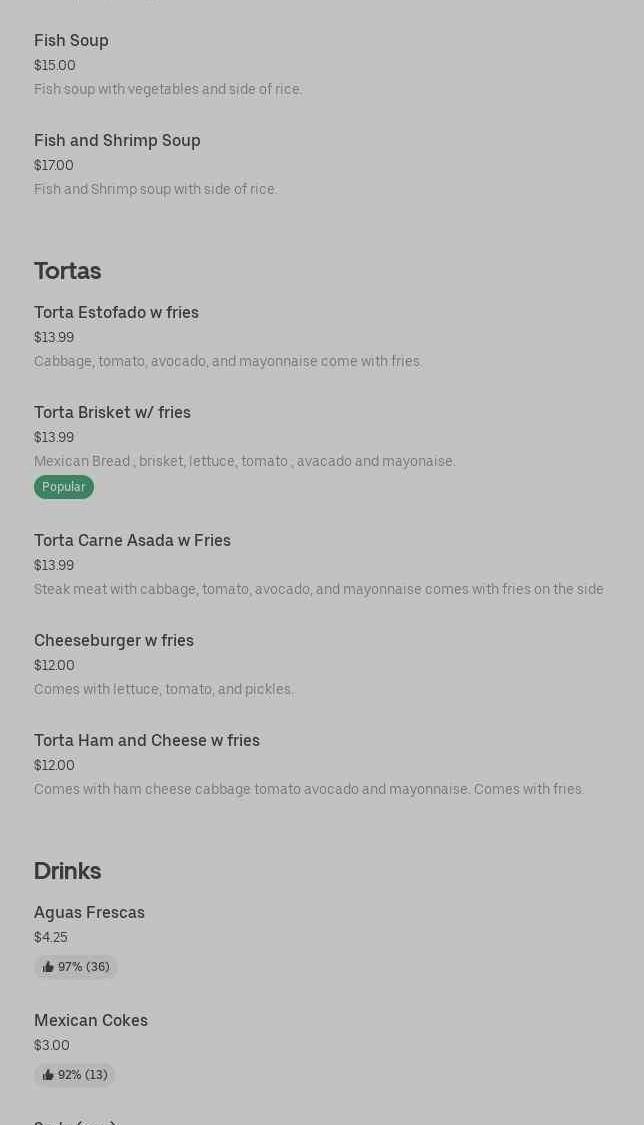The height and width of the screenshot is (1125, 644).
Task: Choose Torta Brisket w/ fries
Action: [112, 412]
